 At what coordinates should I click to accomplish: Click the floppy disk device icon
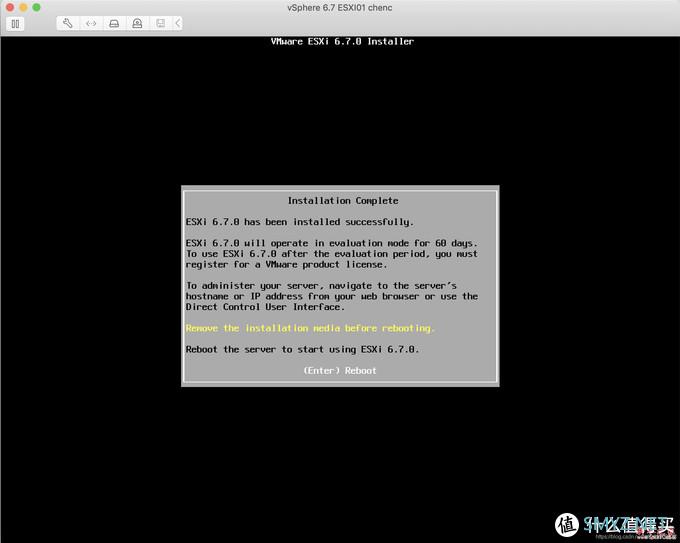tap(160, 23)
